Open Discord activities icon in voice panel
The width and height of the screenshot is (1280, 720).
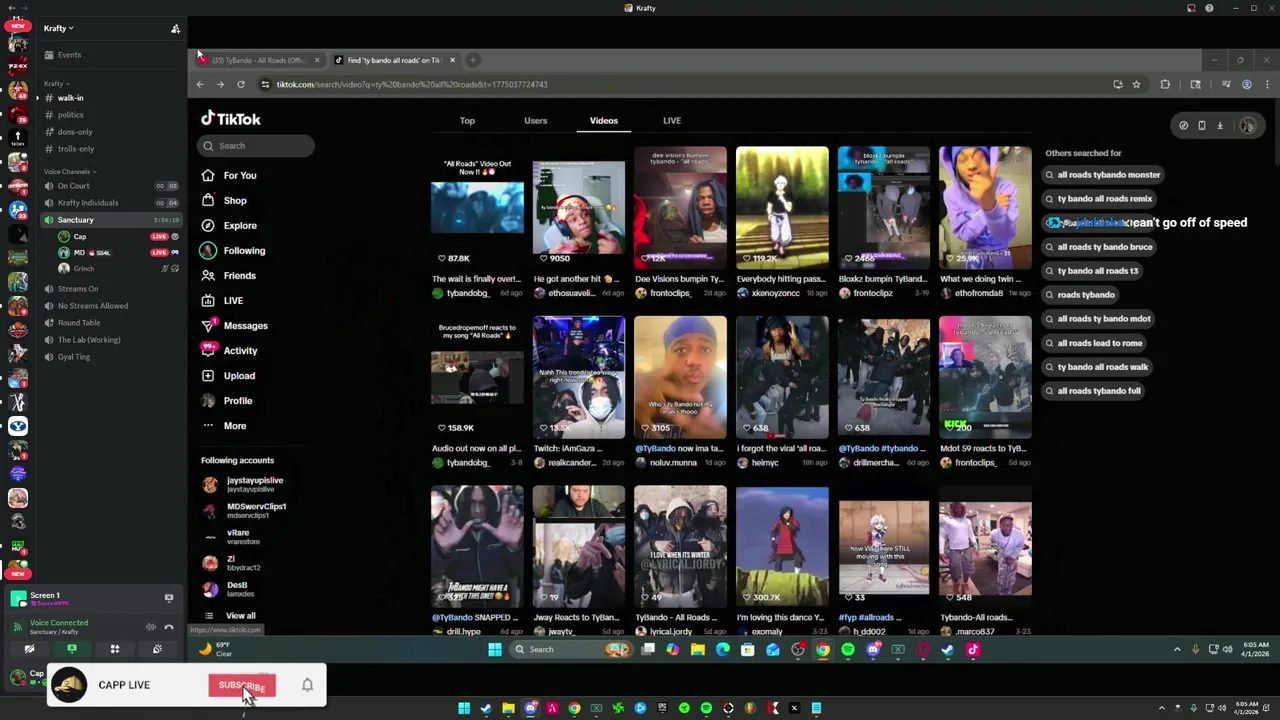click(x=114, y=649)
